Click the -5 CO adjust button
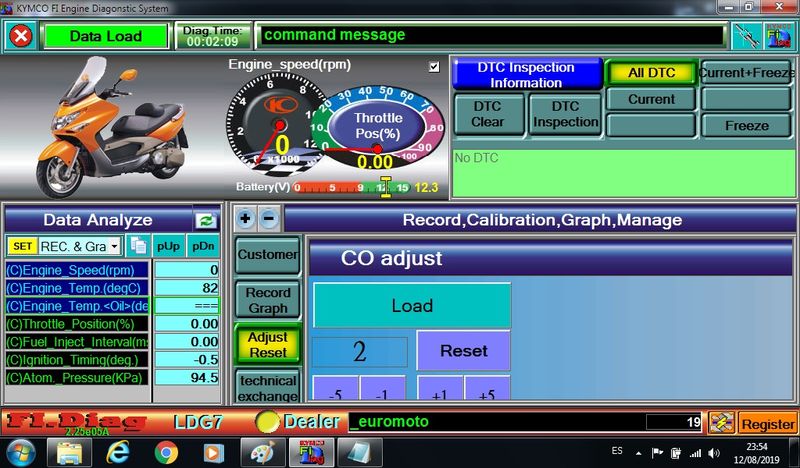800x468 pixels. (335, 390)
